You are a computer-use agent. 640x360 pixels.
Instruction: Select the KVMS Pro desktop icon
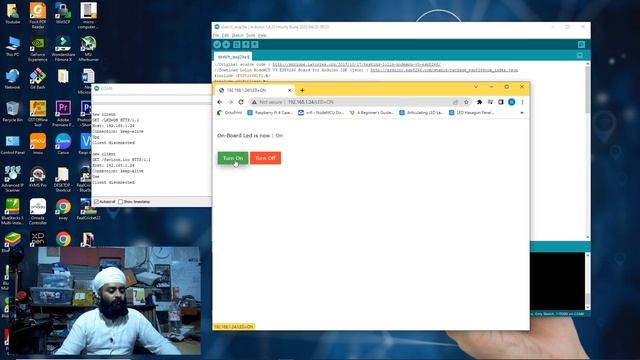click(x=38, y=177)
